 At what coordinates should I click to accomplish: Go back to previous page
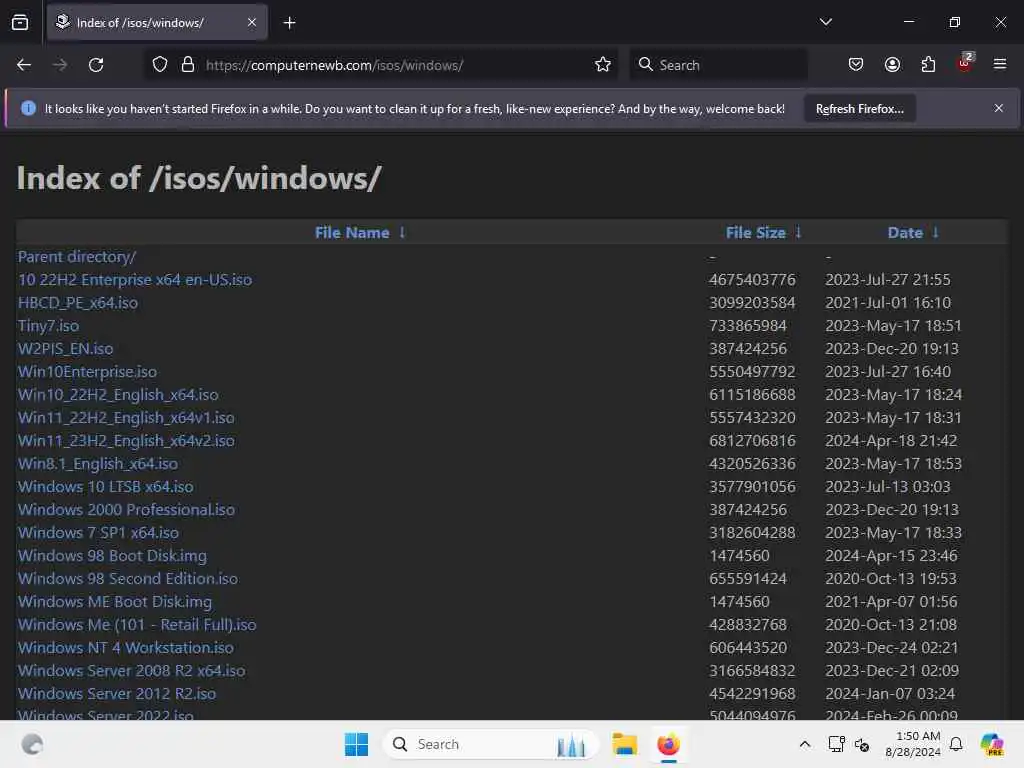point(24,65)
